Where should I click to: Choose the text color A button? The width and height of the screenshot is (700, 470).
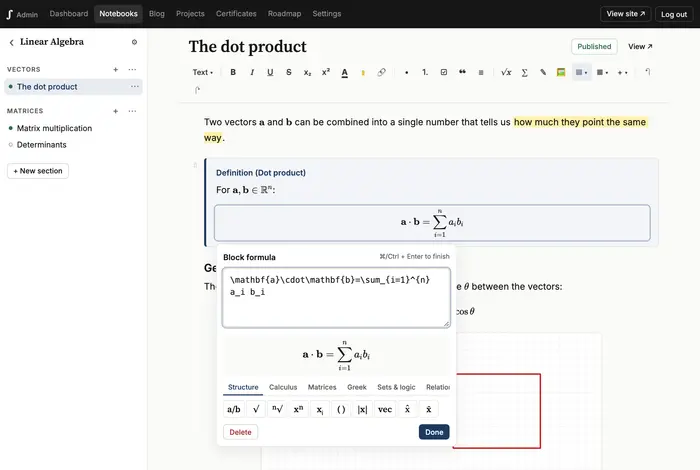pos(344,72)
